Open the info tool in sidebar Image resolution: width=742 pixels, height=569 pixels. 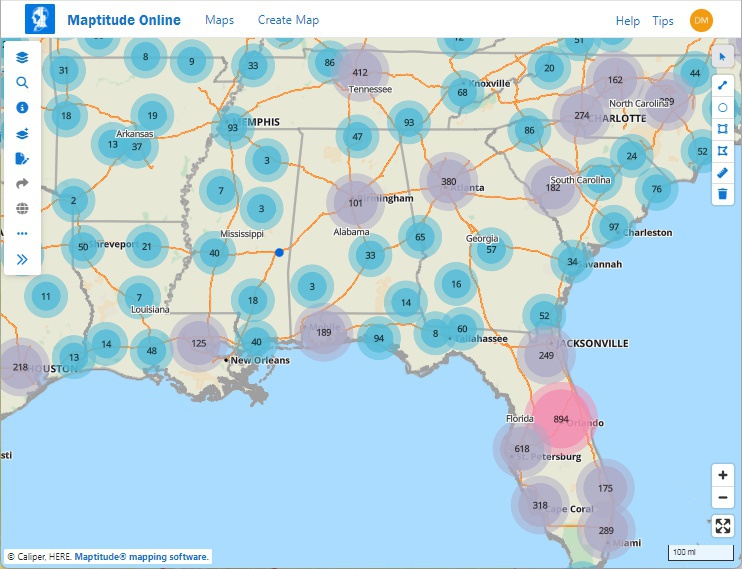22,108
